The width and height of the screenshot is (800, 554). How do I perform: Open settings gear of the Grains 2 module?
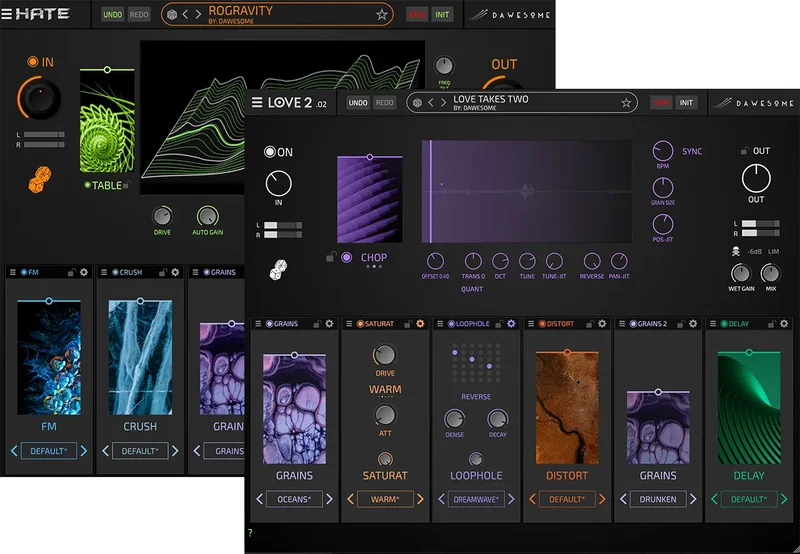(693, 323)
